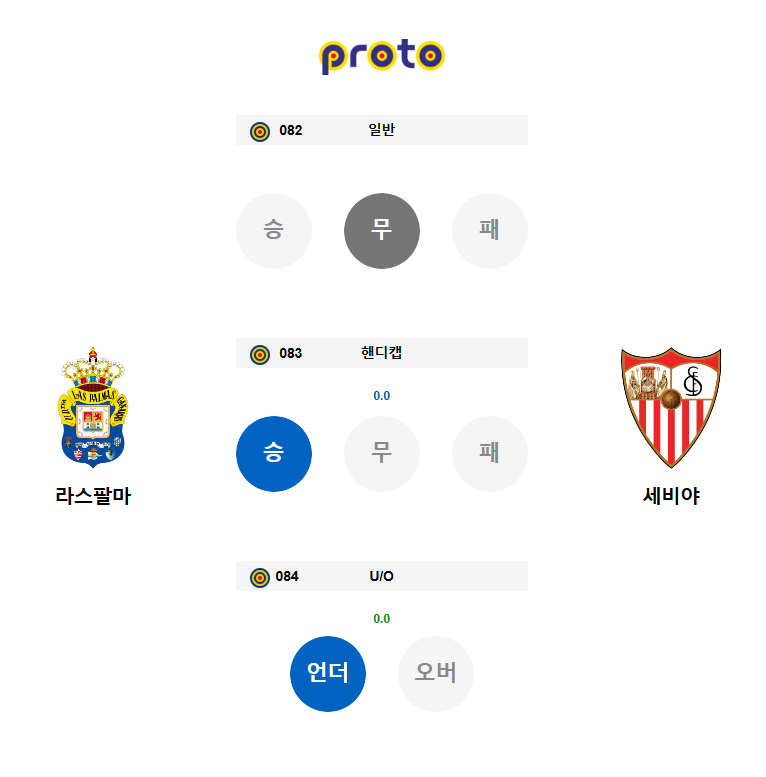Open the 082 일반 header bar

pos(382,130)
